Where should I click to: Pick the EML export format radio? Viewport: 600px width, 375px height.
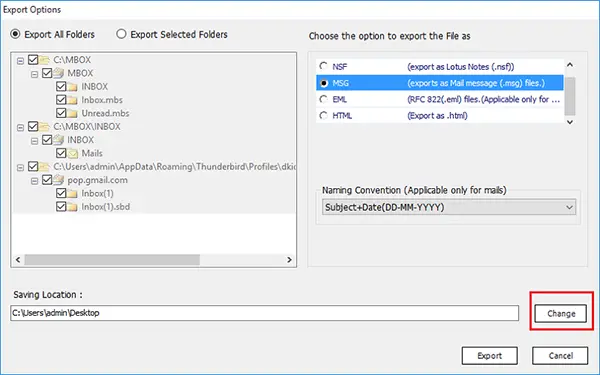[324, 99]
